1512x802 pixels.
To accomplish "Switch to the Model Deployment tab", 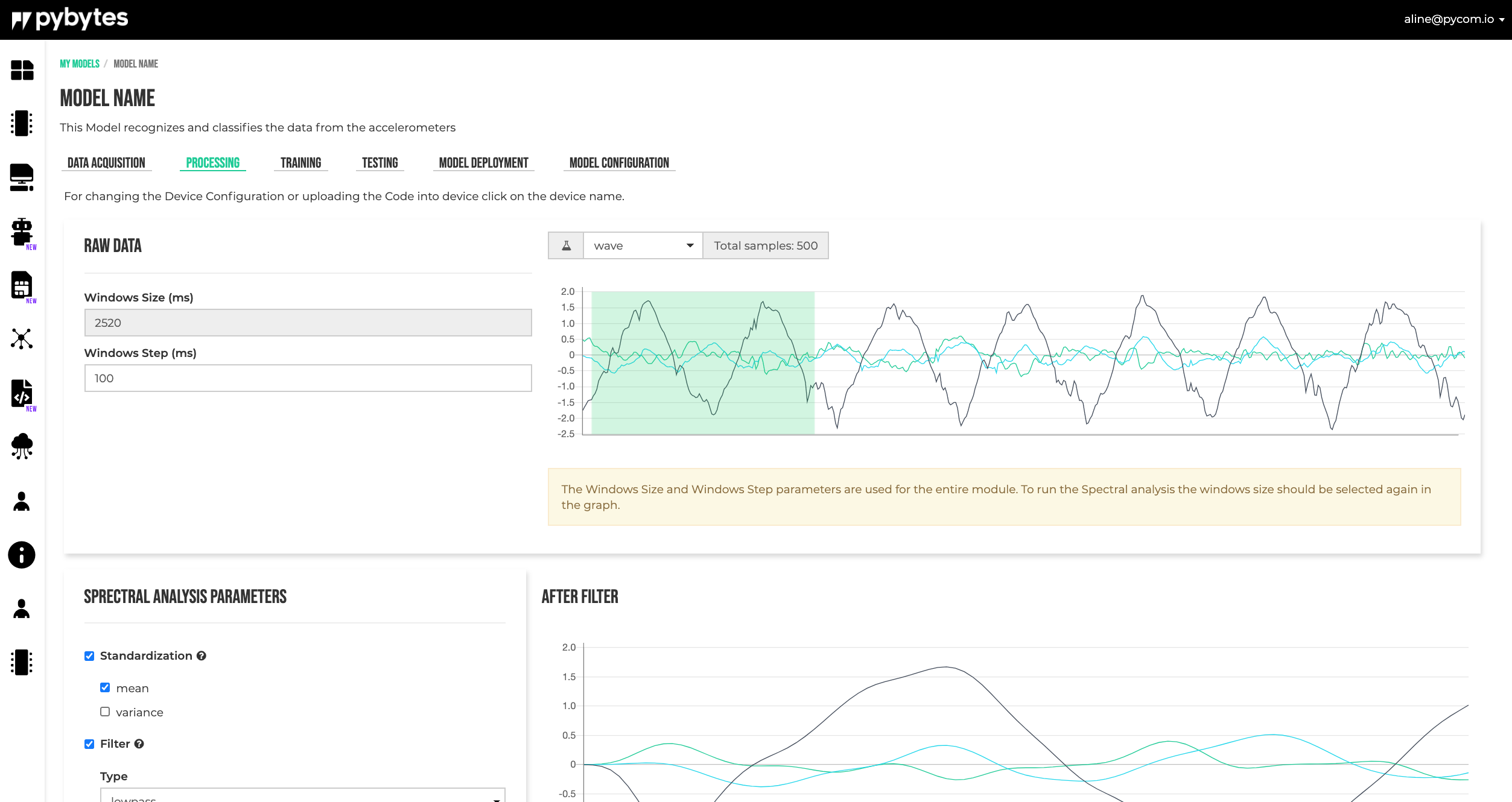I will 483,163.
